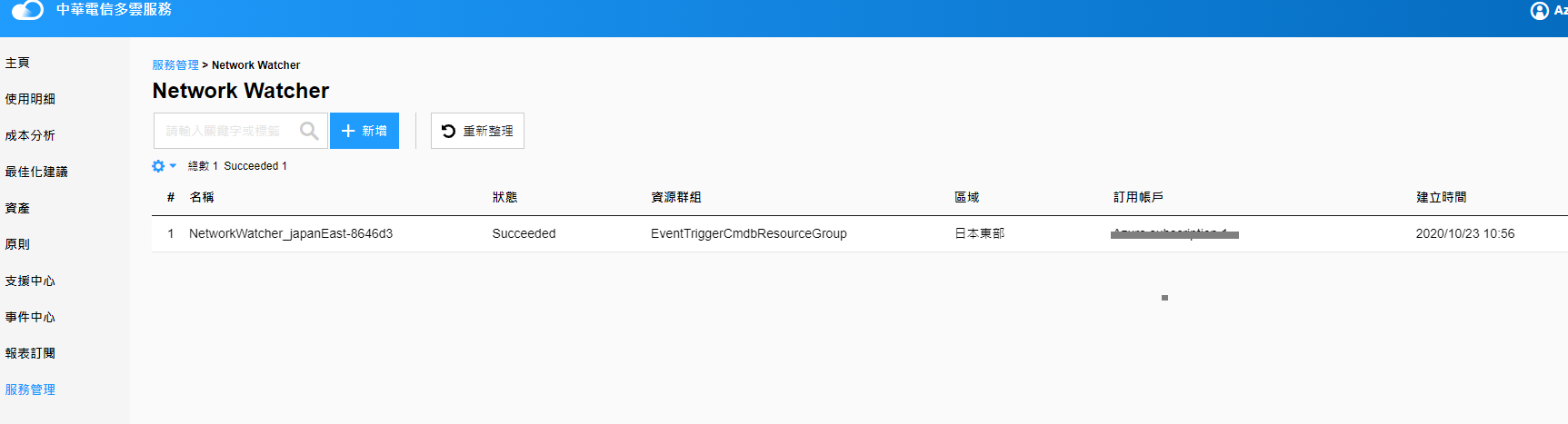Click the 區域 column header
Screen dimensions: 1568x424
point(967,197)
